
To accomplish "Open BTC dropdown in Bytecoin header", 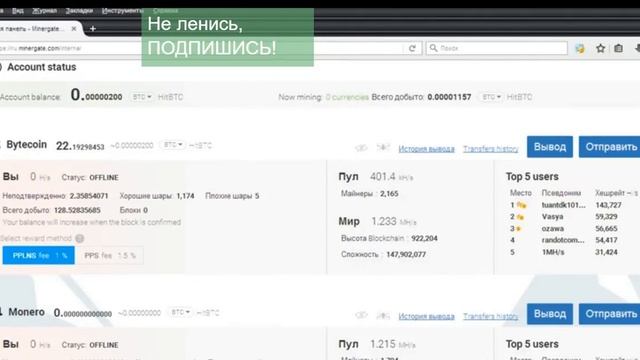I will click(173, 145).
